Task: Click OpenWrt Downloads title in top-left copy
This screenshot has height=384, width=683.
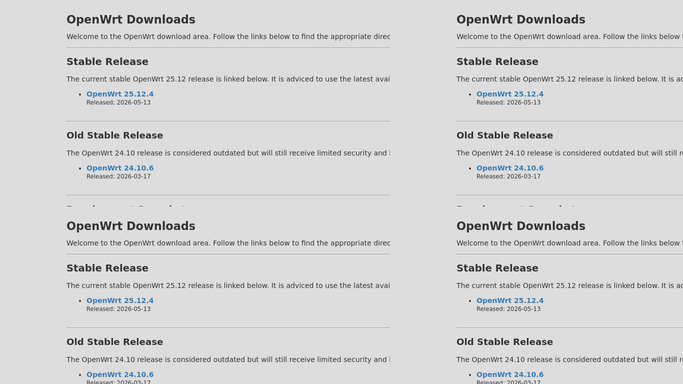Action: click(x=131, y=20)
